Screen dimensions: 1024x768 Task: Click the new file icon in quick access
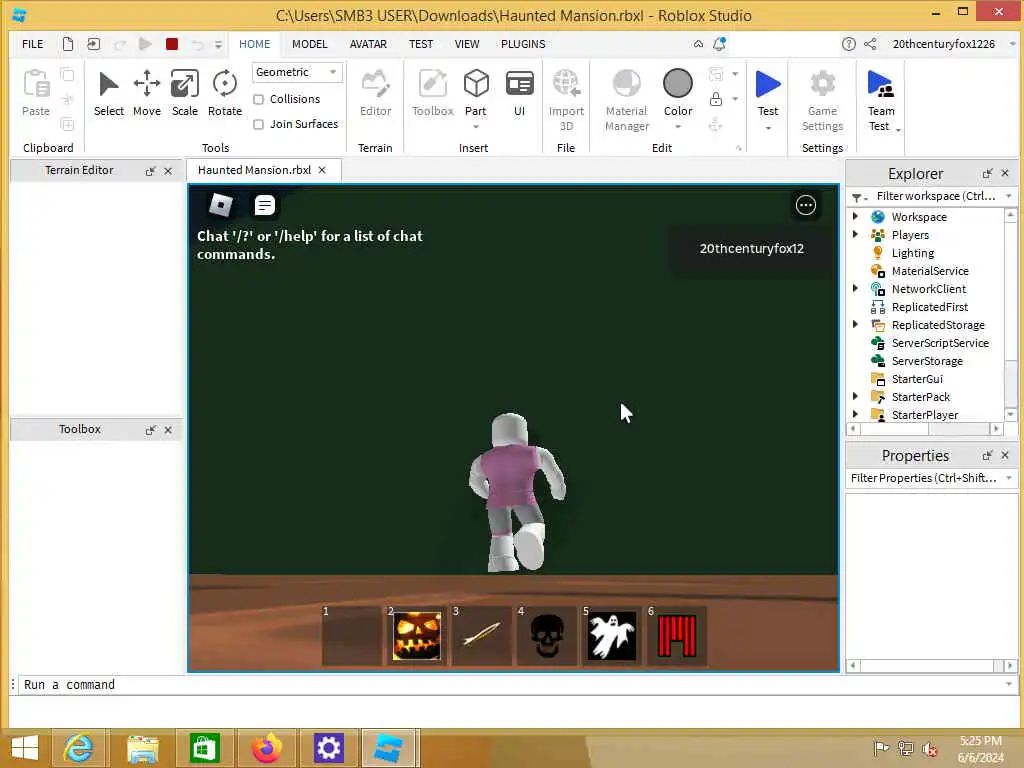click(67, 44)
